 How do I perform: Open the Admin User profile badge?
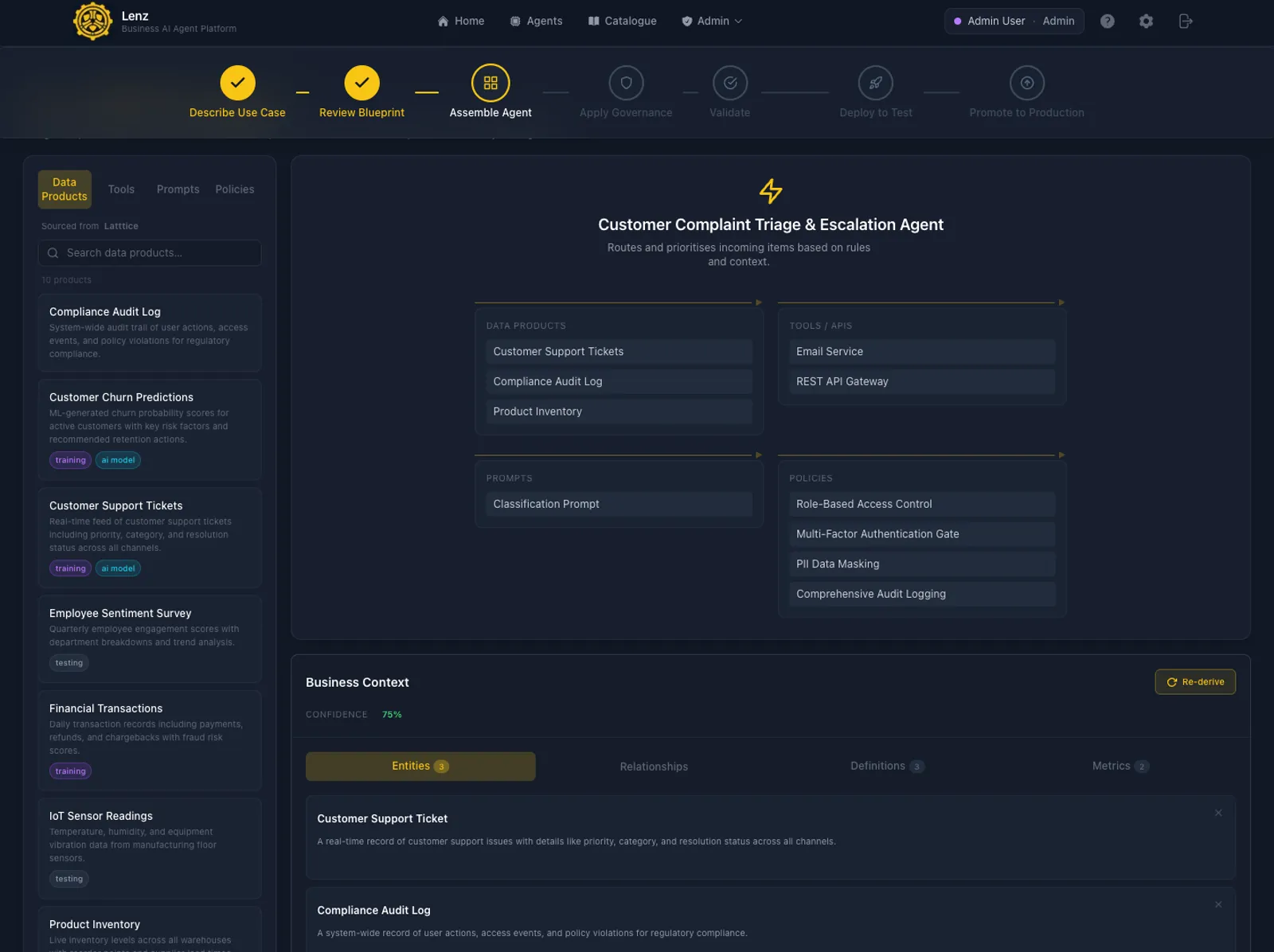[1014, 21]
